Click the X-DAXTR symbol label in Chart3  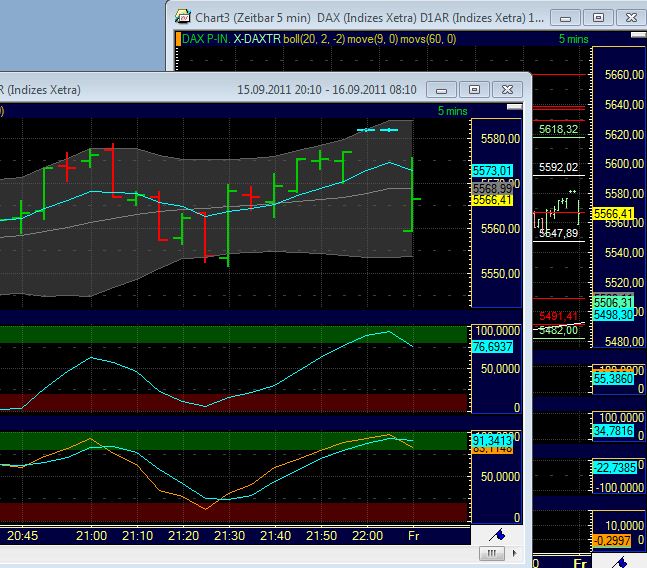[257, 39]
